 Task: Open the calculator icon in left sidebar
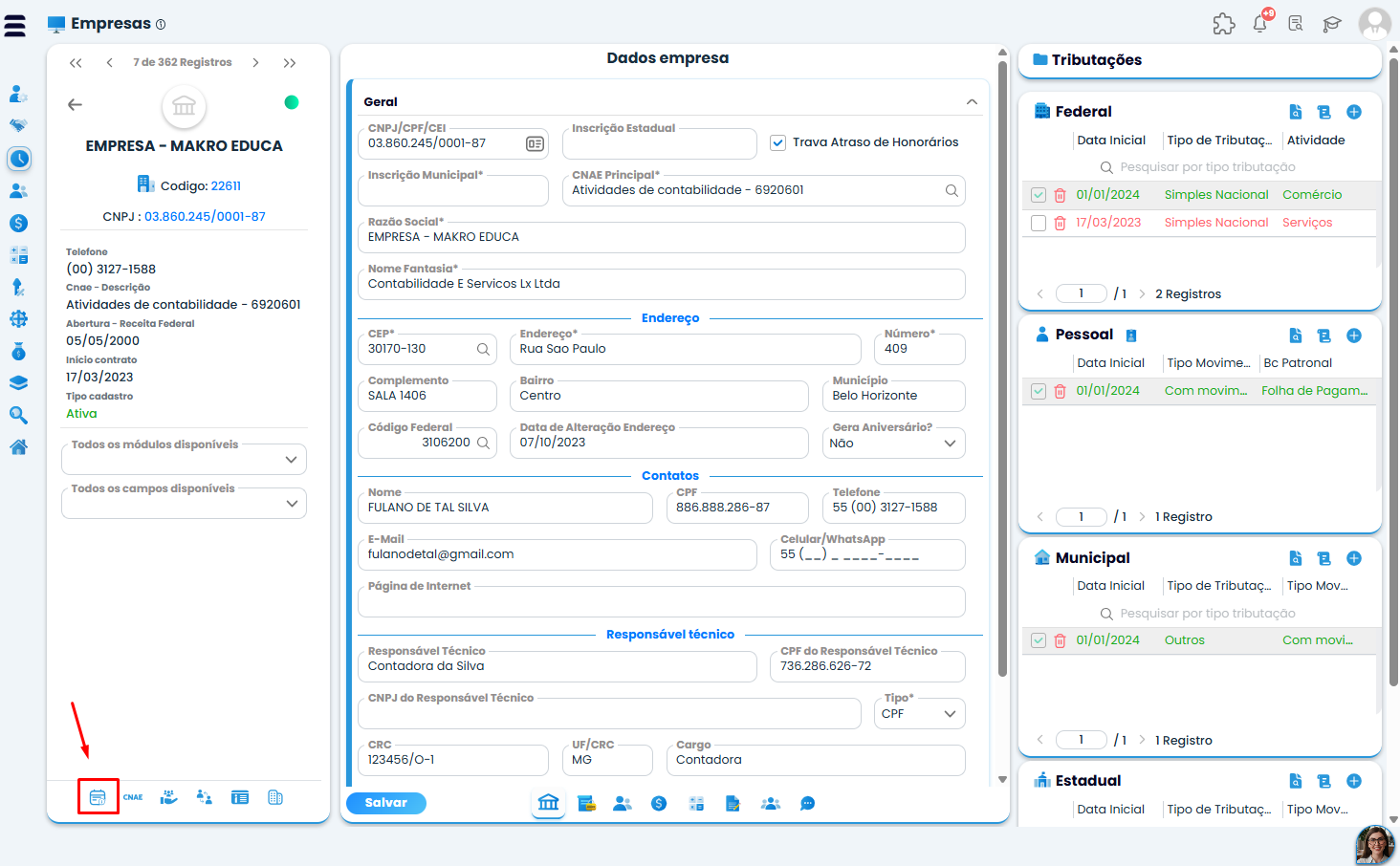[x=18, y=255]
